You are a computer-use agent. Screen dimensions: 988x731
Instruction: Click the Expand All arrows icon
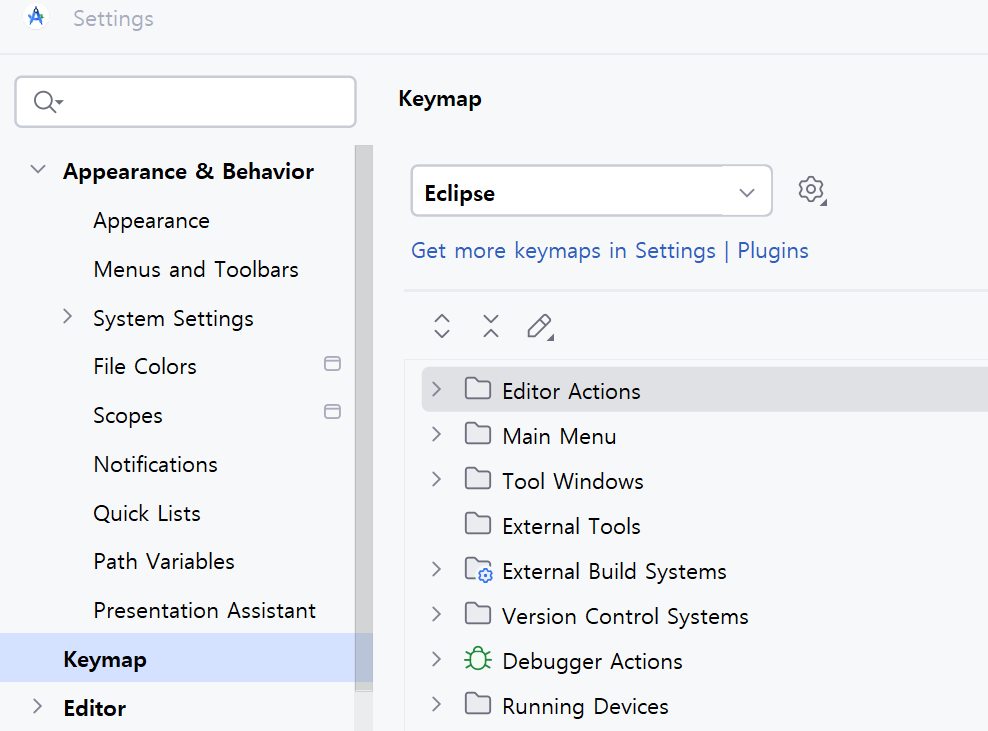(x=442, y=326)
